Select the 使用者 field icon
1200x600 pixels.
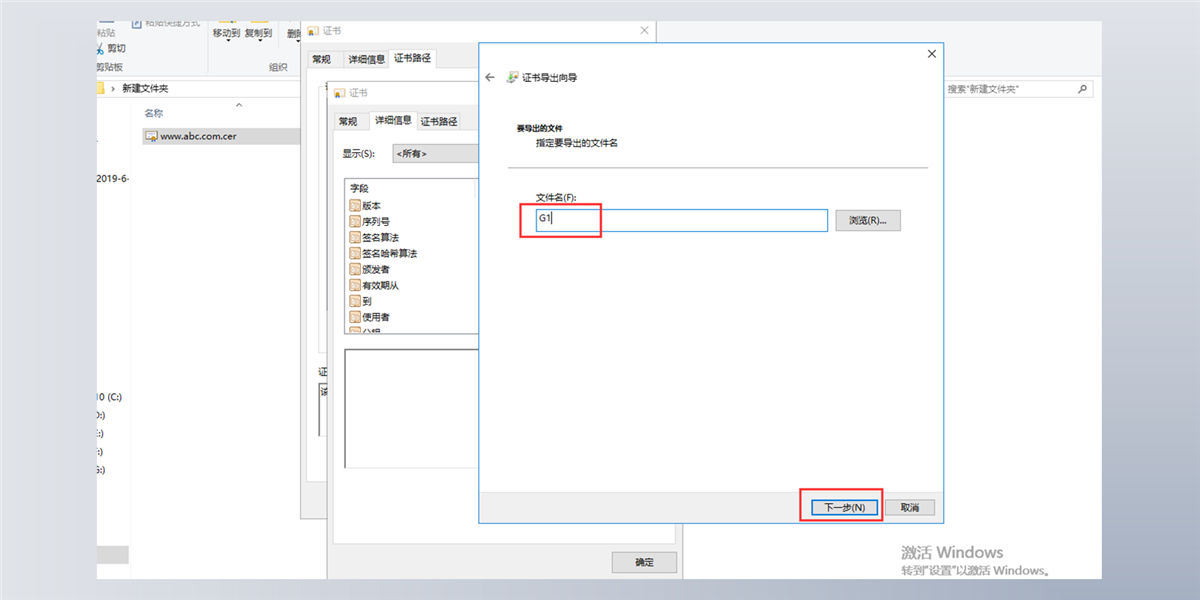pyautogui.click(x=355, y=317)
